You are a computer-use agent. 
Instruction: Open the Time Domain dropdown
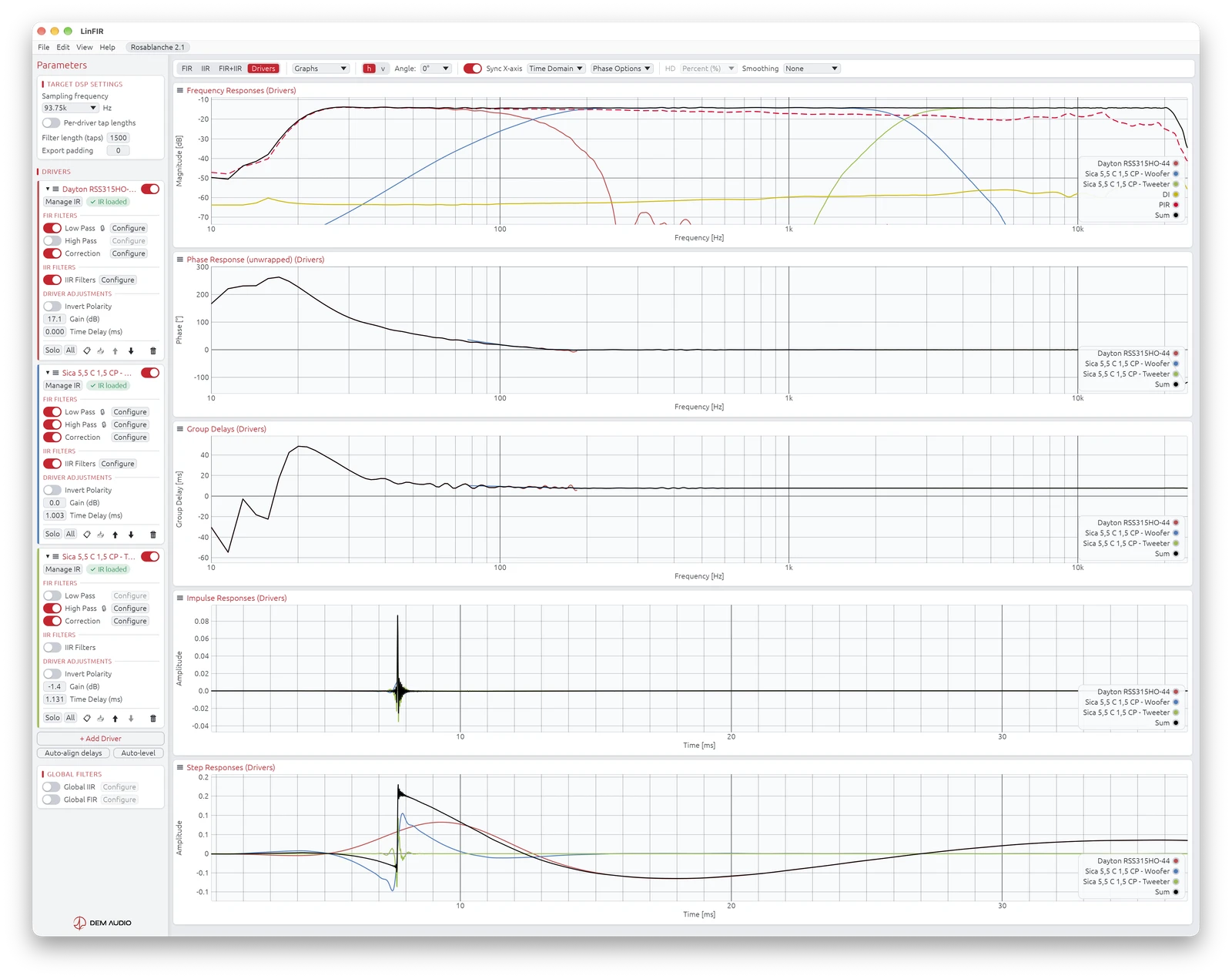tap(556, 69)
